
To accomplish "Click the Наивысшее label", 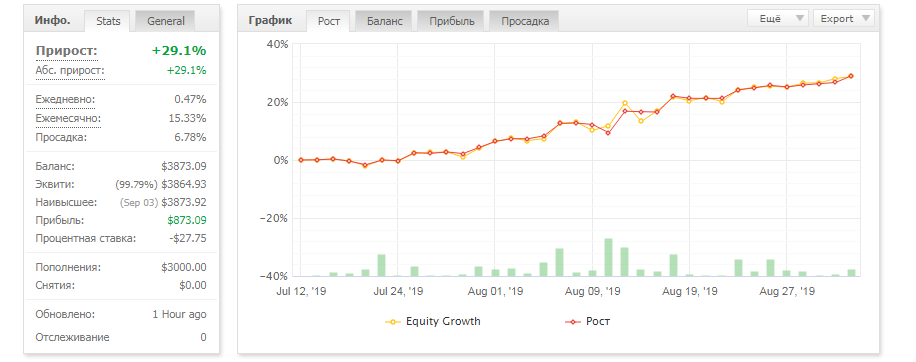I will tap(67, 203).
